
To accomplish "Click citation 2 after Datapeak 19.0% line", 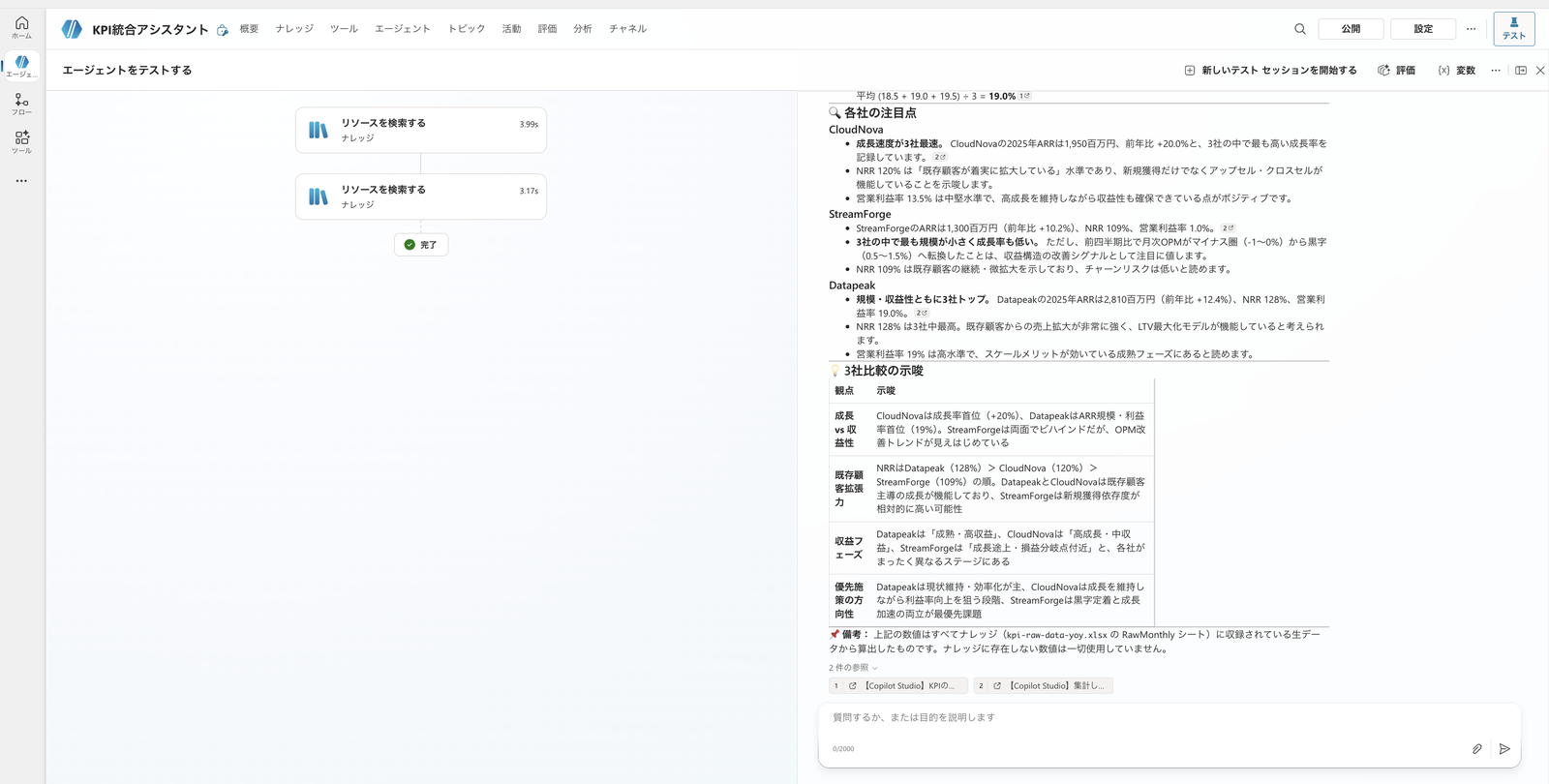I will [923, 313].
